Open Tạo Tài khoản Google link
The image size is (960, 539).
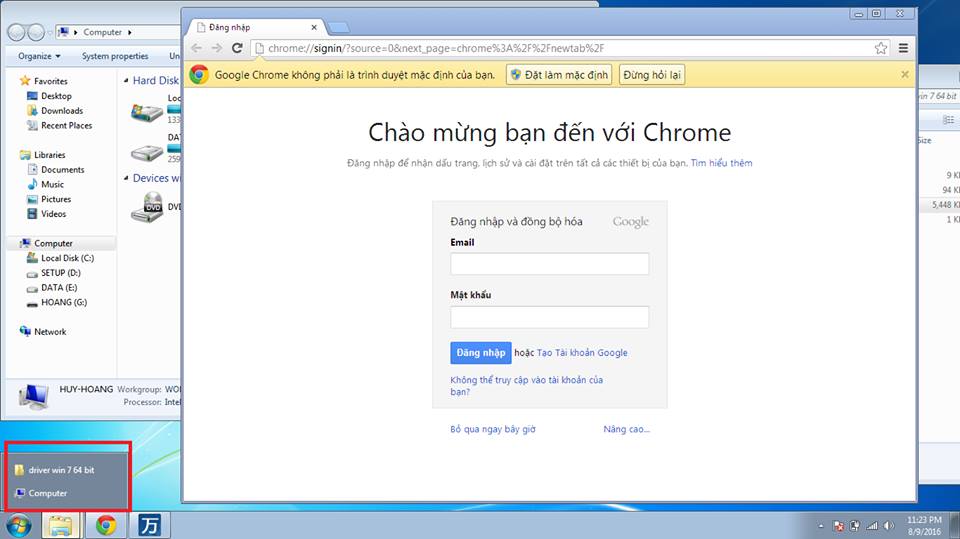[582, 353]
